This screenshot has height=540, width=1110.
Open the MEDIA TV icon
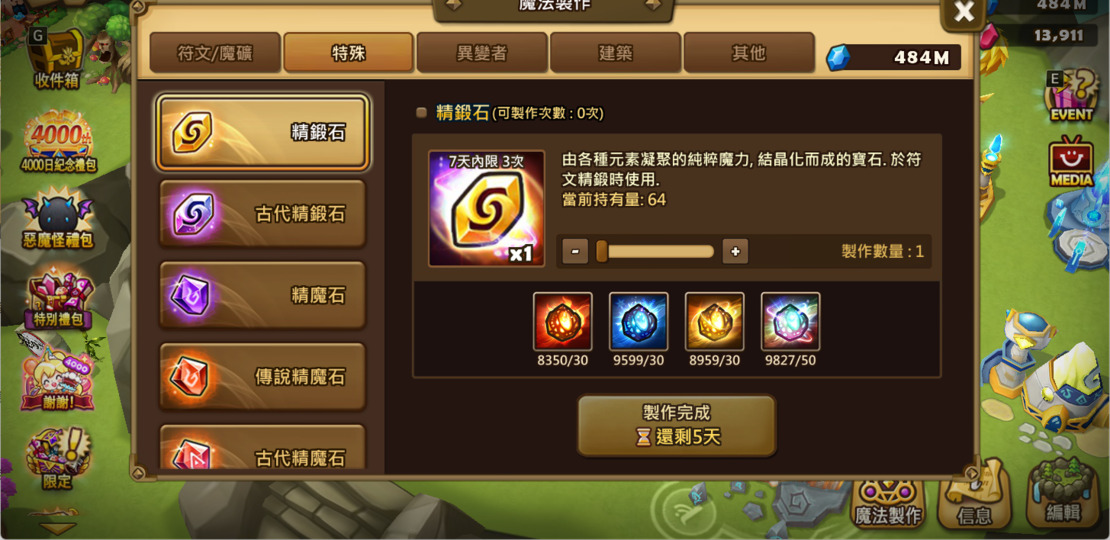click(1071, 163)
